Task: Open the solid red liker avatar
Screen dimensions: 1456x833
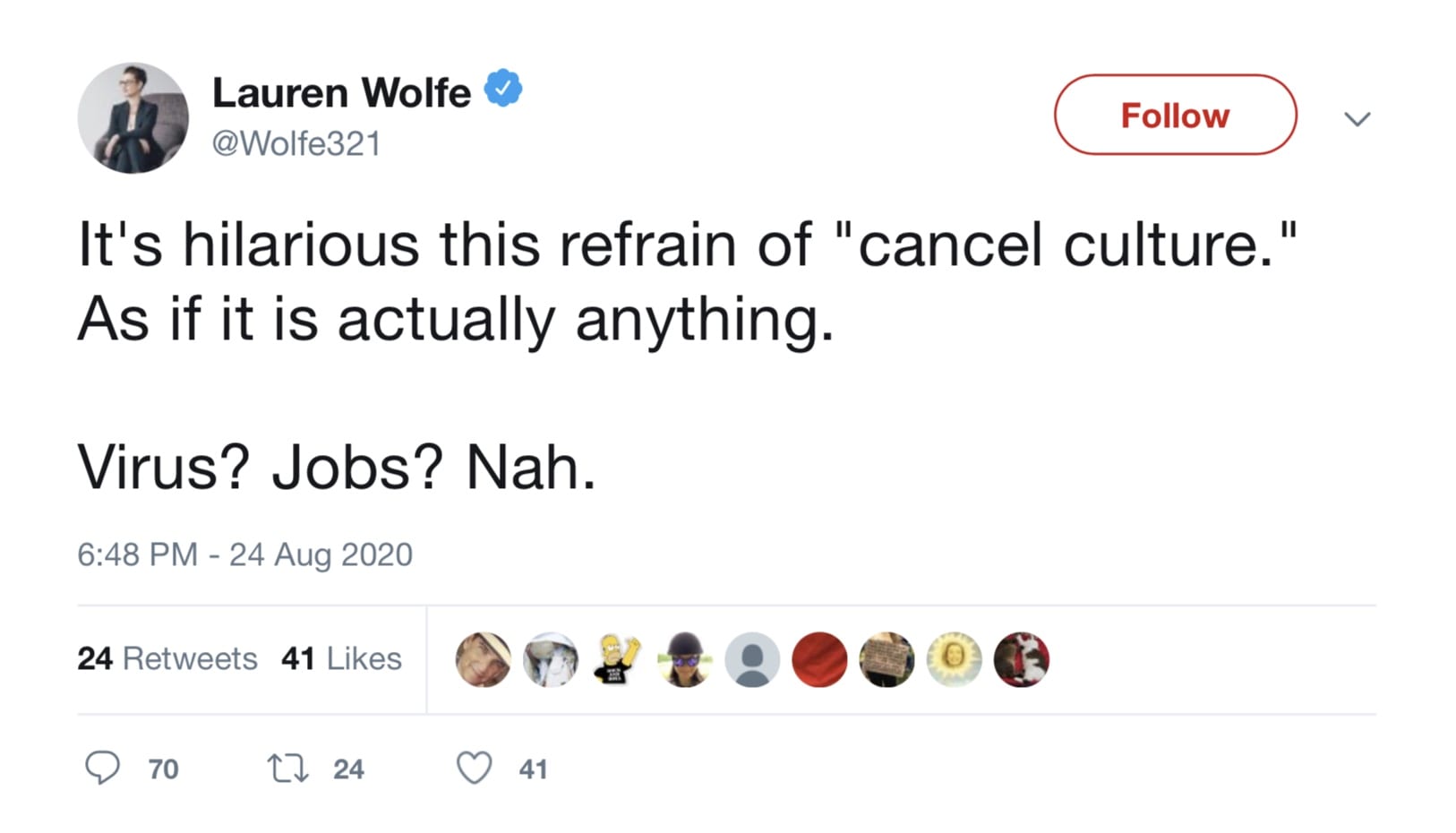Action: click(819, 660)
